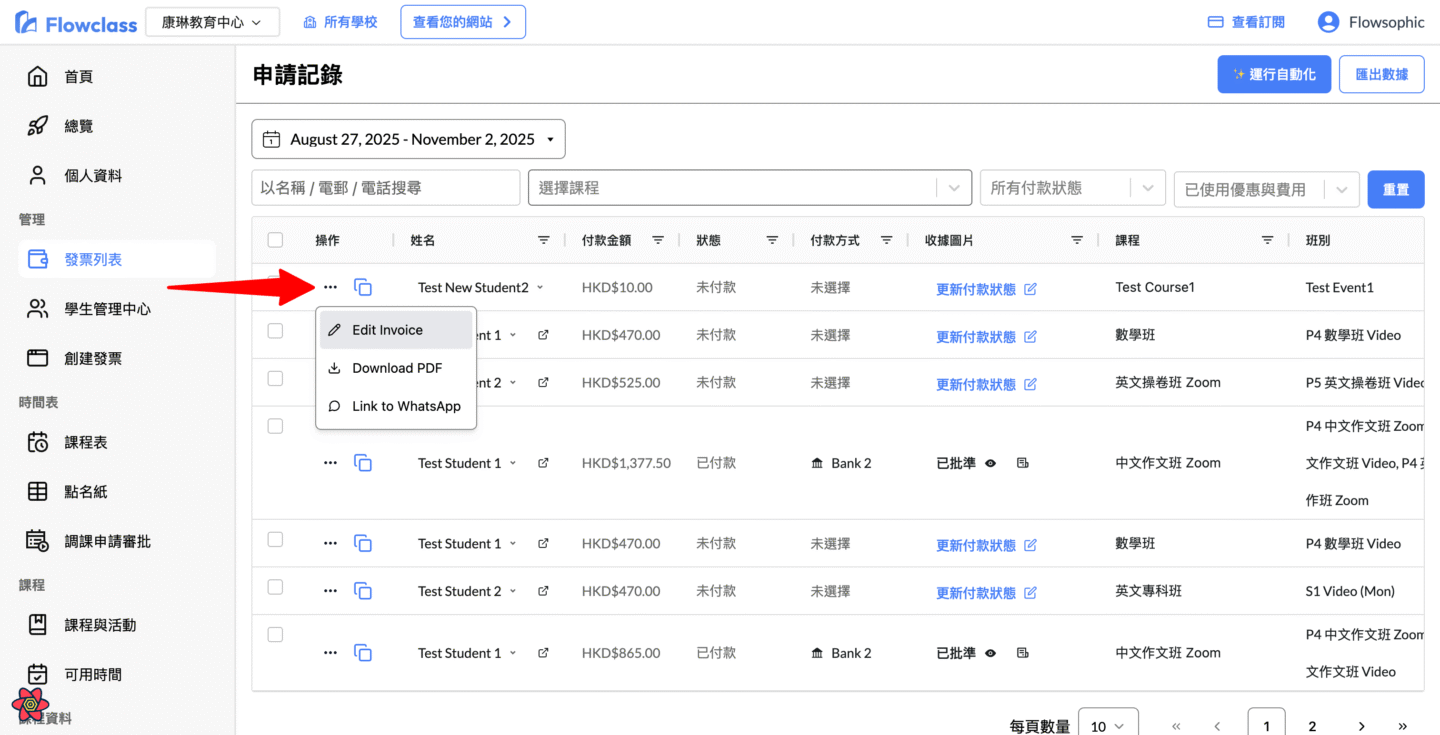Click the copy icon beside Test New Student2
1440x735 pixels.
tap(363, 288)
